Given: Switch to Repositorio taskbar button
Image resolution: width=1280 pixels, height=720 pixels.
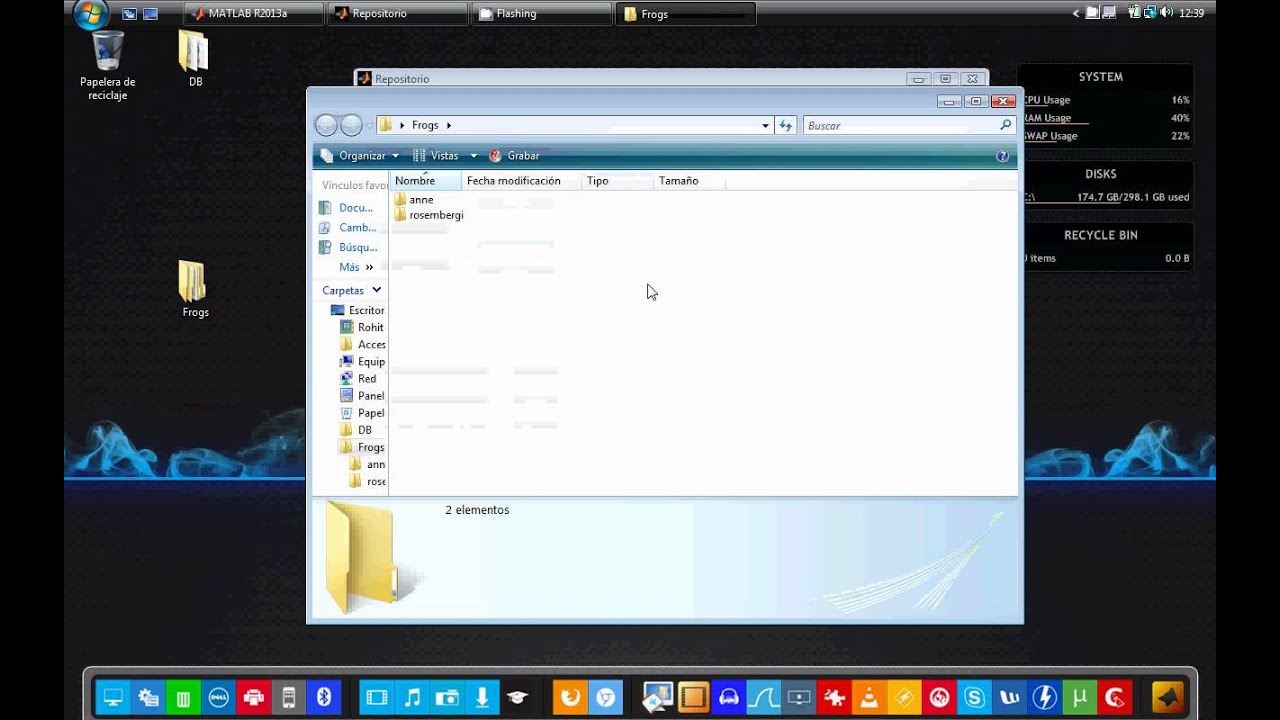Looking at the screenshot, I should 398,14.
